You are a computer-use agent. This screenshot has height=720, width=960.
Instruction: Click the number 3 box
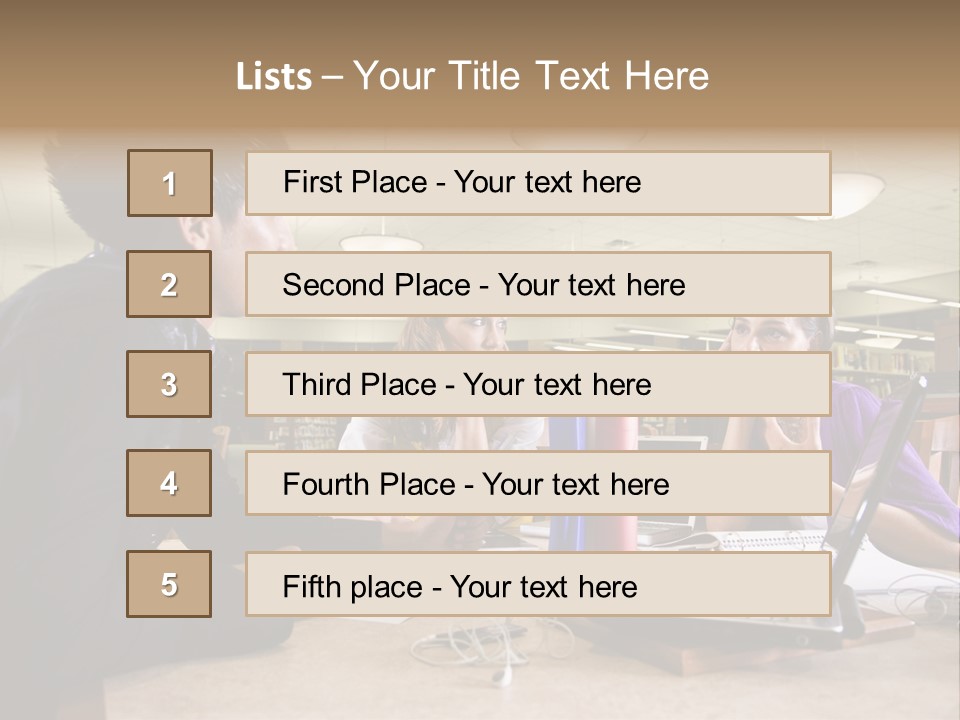tap(169, 385)
